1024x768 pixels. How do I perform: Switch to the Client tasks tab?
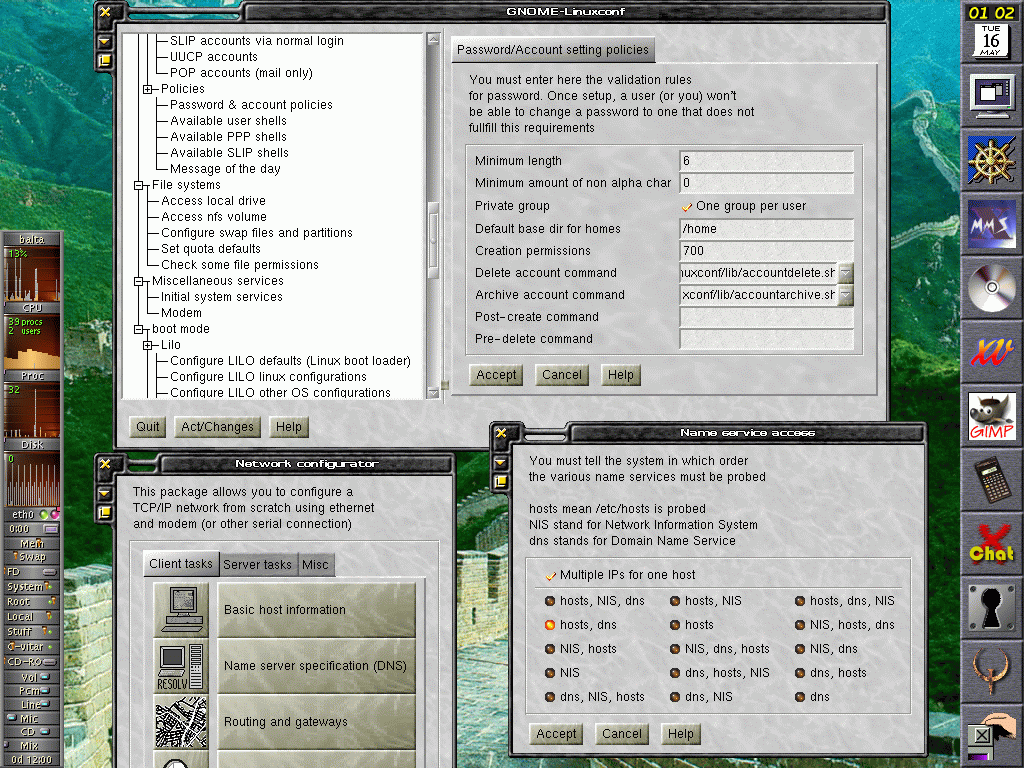pos(181,564)
